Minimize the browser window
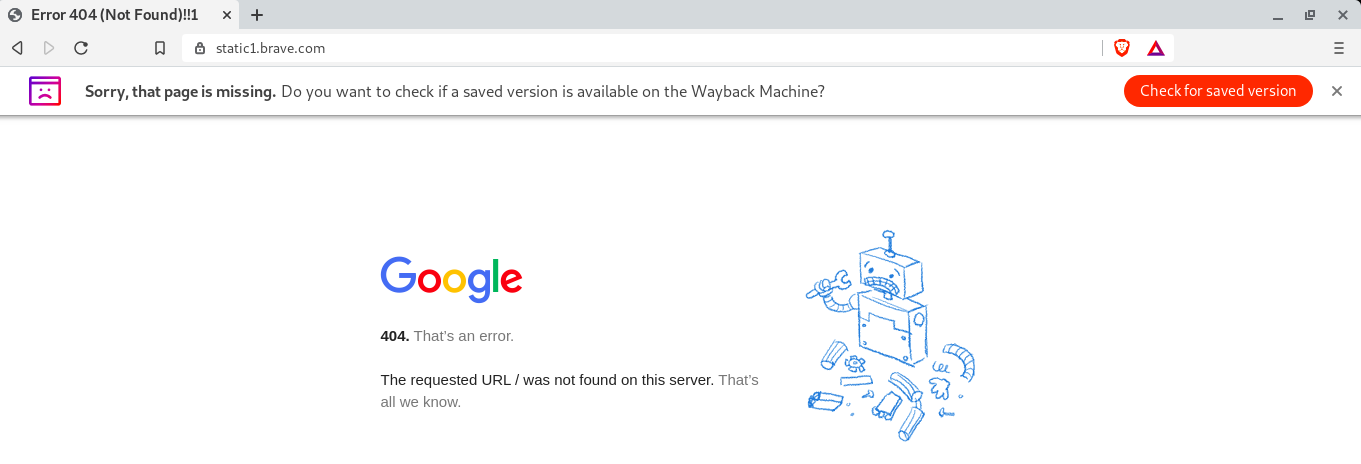 click(1278, 15)
